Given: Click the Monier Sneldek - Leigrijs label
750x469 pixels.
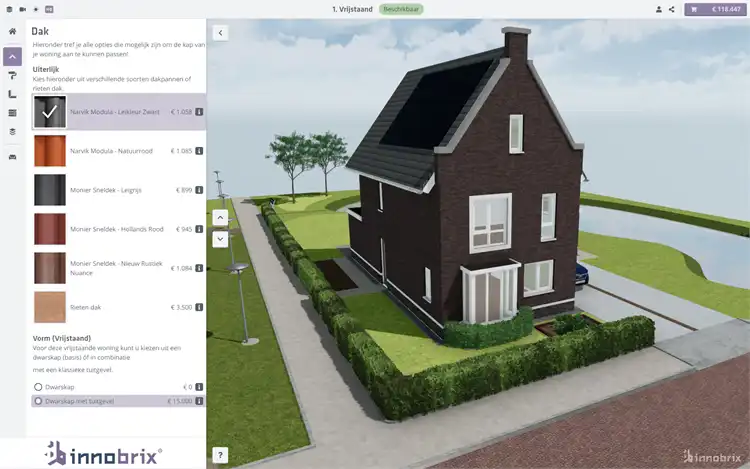Looking at the screenshot, I should tap(106, 190).
